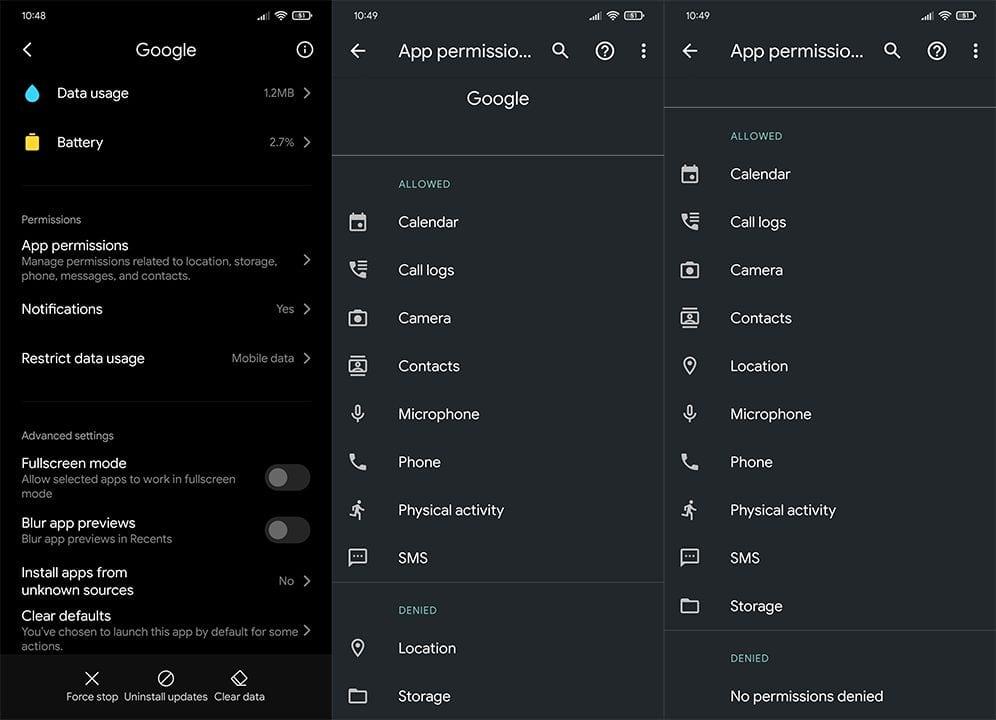996x720 pixels.
Task: Expand Data usage with its chevron
Action: 307,93
